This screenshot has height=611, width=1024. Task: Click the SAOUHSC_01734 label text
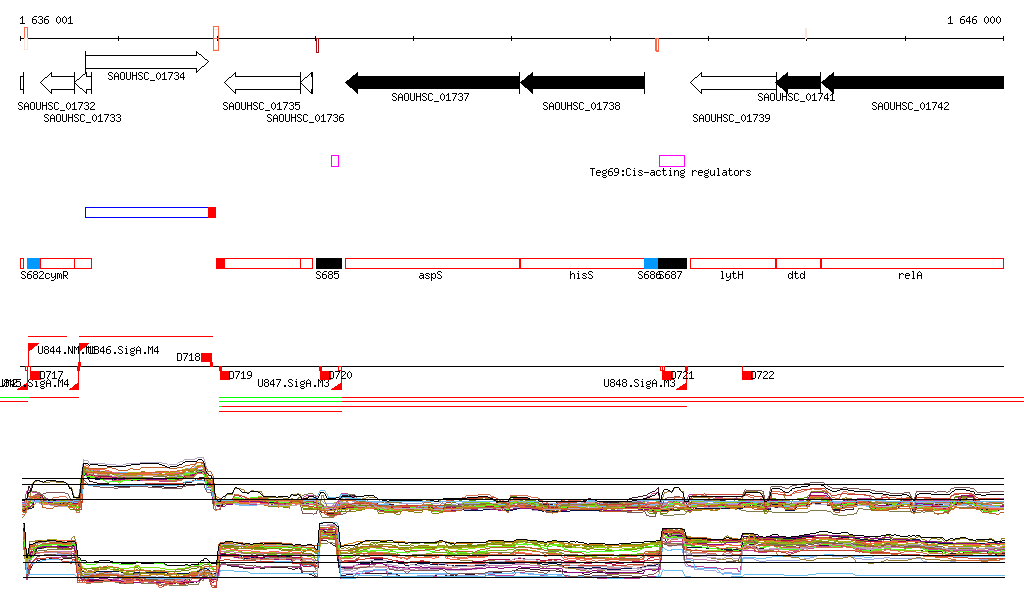(x=146, y=76)
